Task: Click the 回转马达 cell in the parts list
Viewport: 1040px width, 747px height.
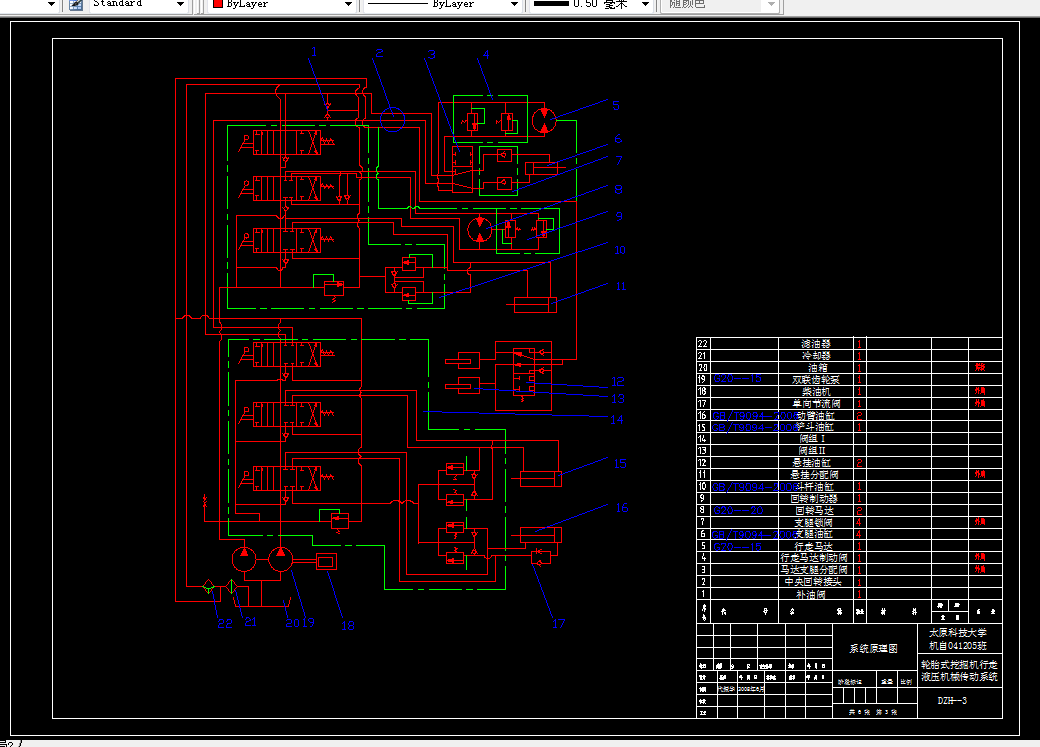Action: pos(814,510)
